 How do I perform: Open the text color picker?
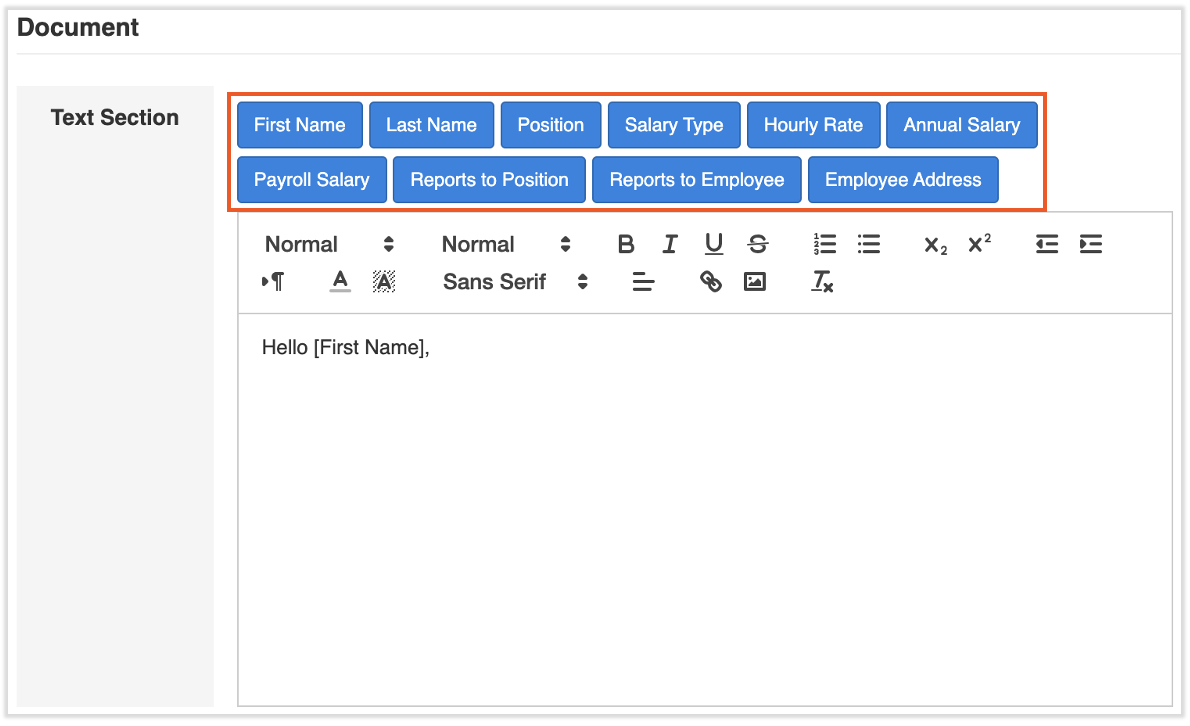(340, 282)
